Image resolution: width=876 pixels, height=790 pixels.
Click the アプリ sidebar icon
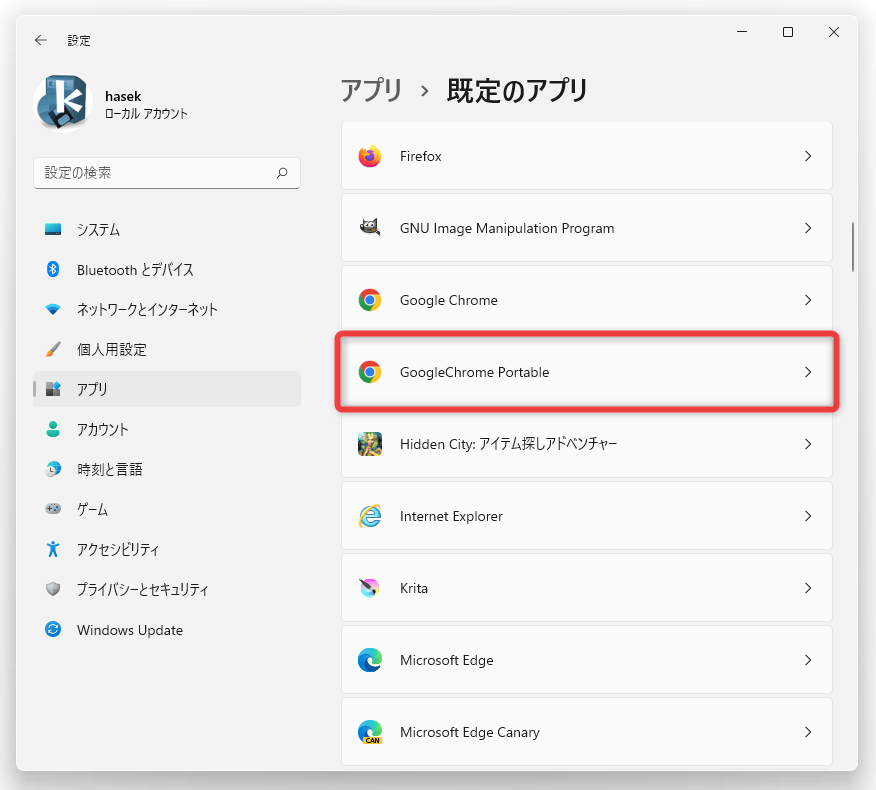coord(53,389)
